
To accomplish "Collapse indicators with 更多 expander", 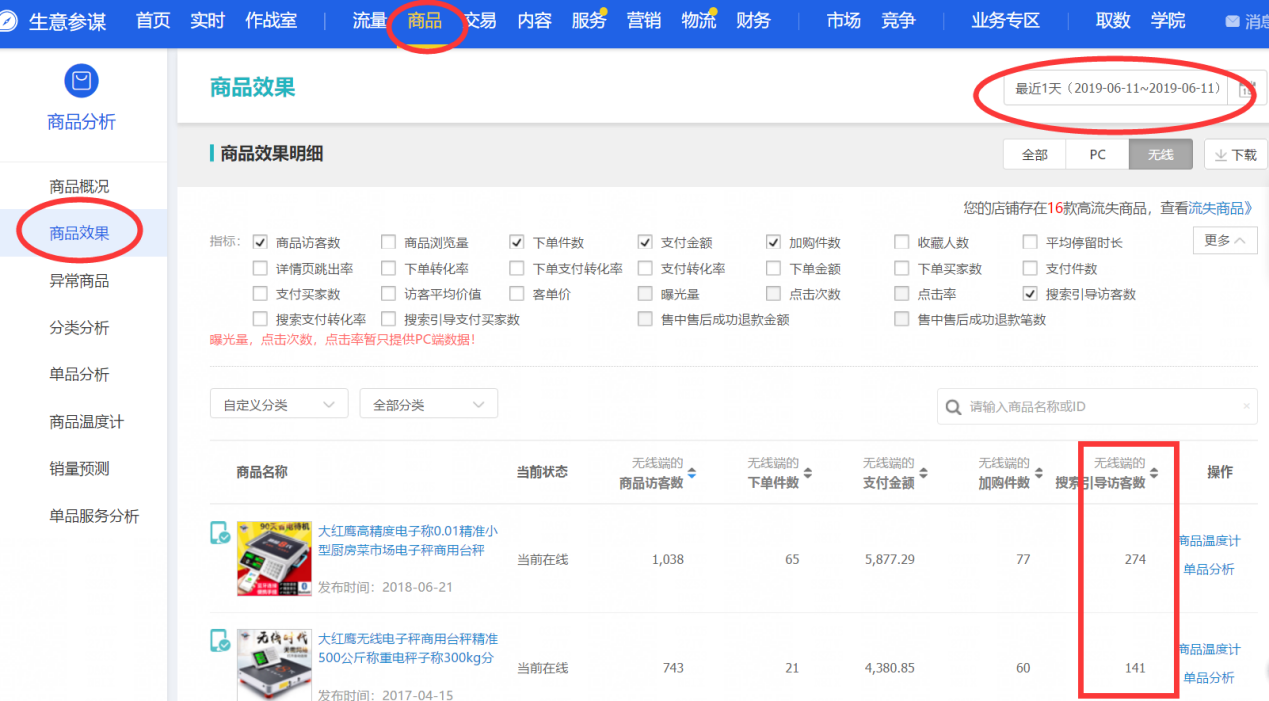I will [x=1225, y=241].
